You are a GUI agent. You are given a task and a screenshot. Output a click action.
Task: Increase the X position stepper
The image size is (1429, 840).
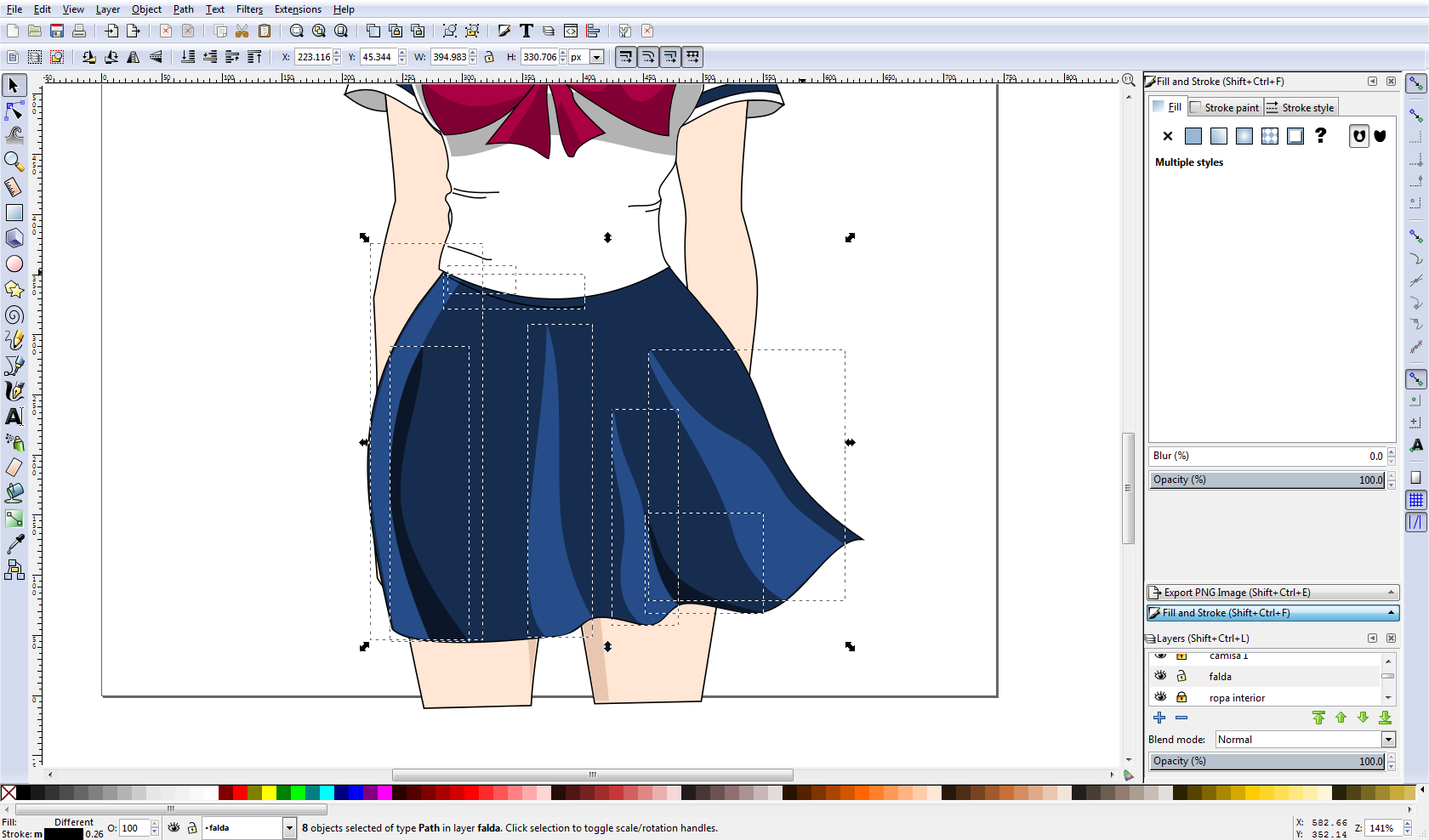click(337, 54)
